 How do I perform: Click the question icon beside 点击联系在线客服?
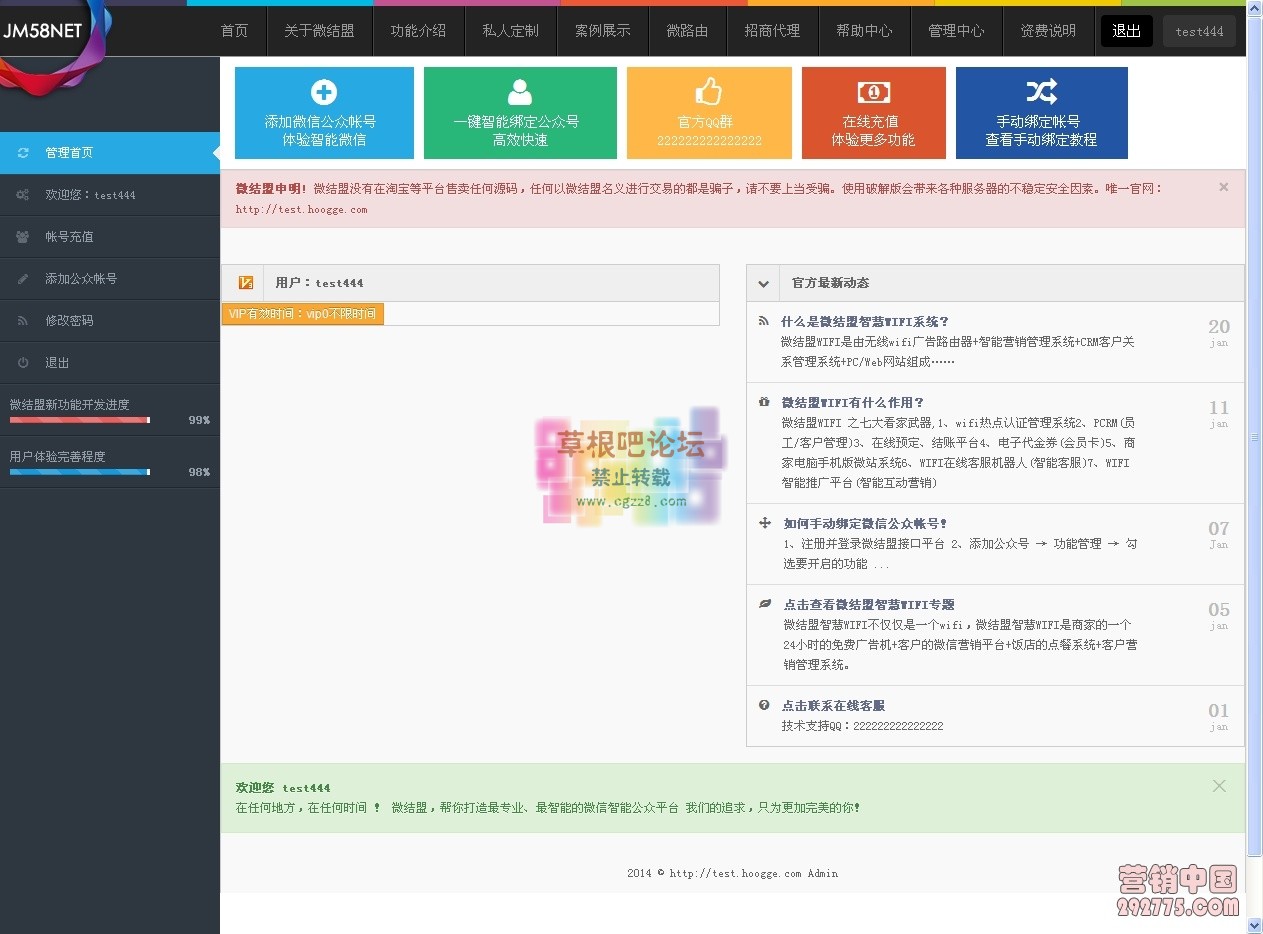click(x=764, y=705)
